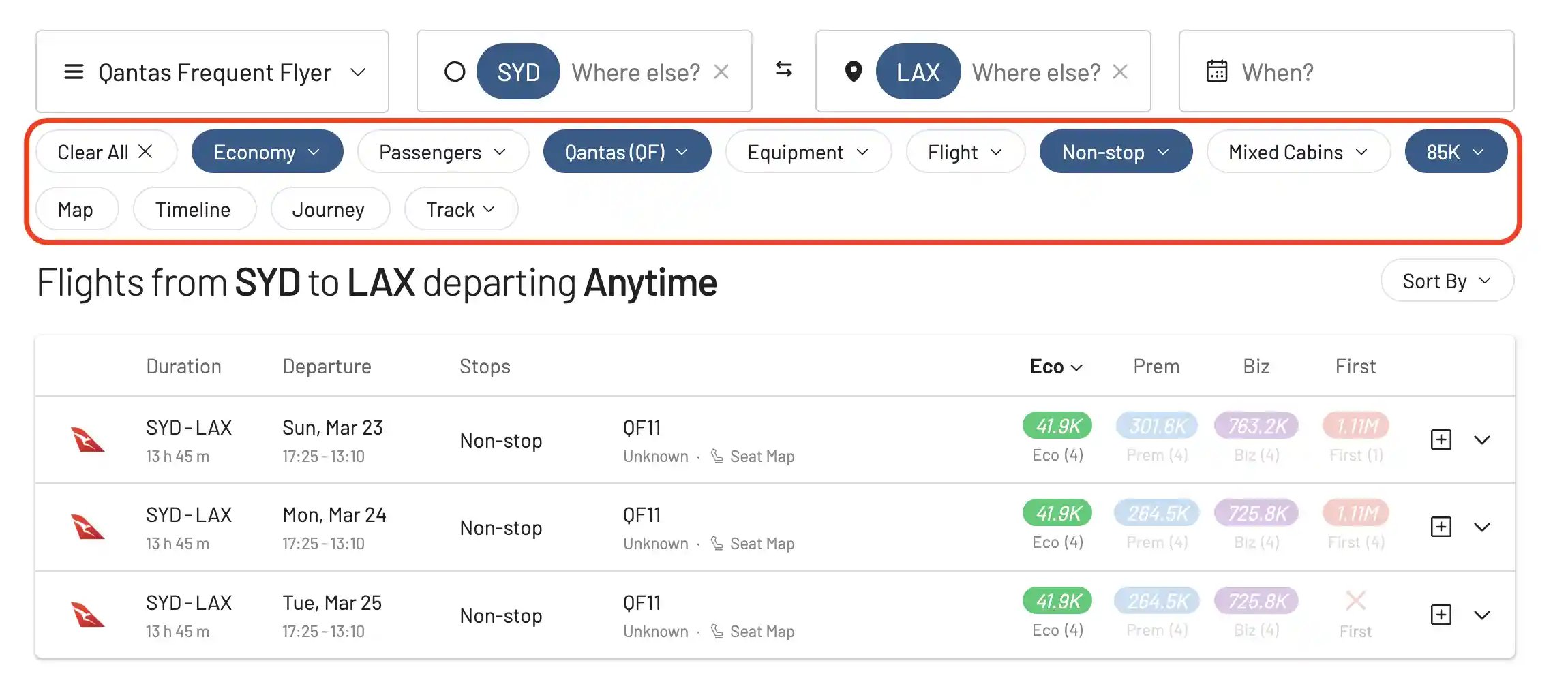Swap origin and destination airports
This screenshot has height=695, width=1568.
784,69
